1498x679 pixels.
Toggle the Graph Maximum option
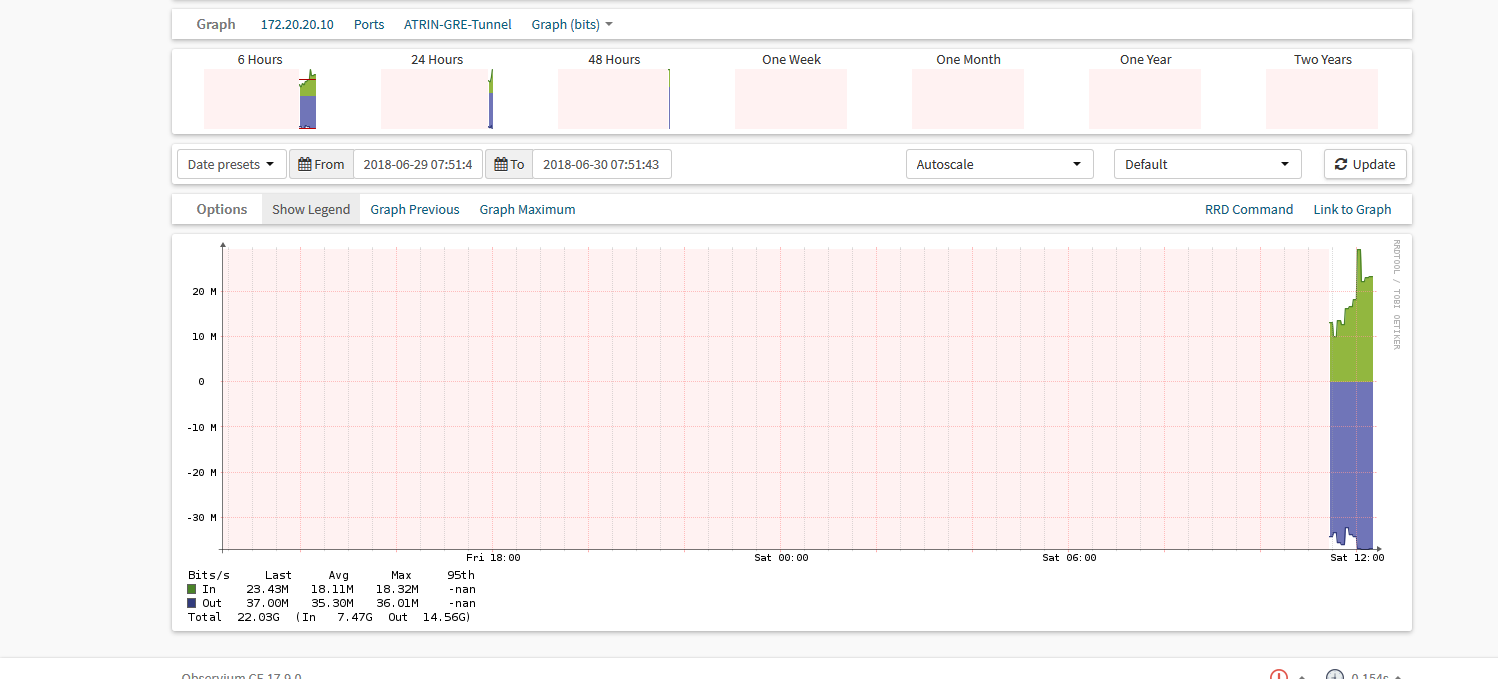528,209
